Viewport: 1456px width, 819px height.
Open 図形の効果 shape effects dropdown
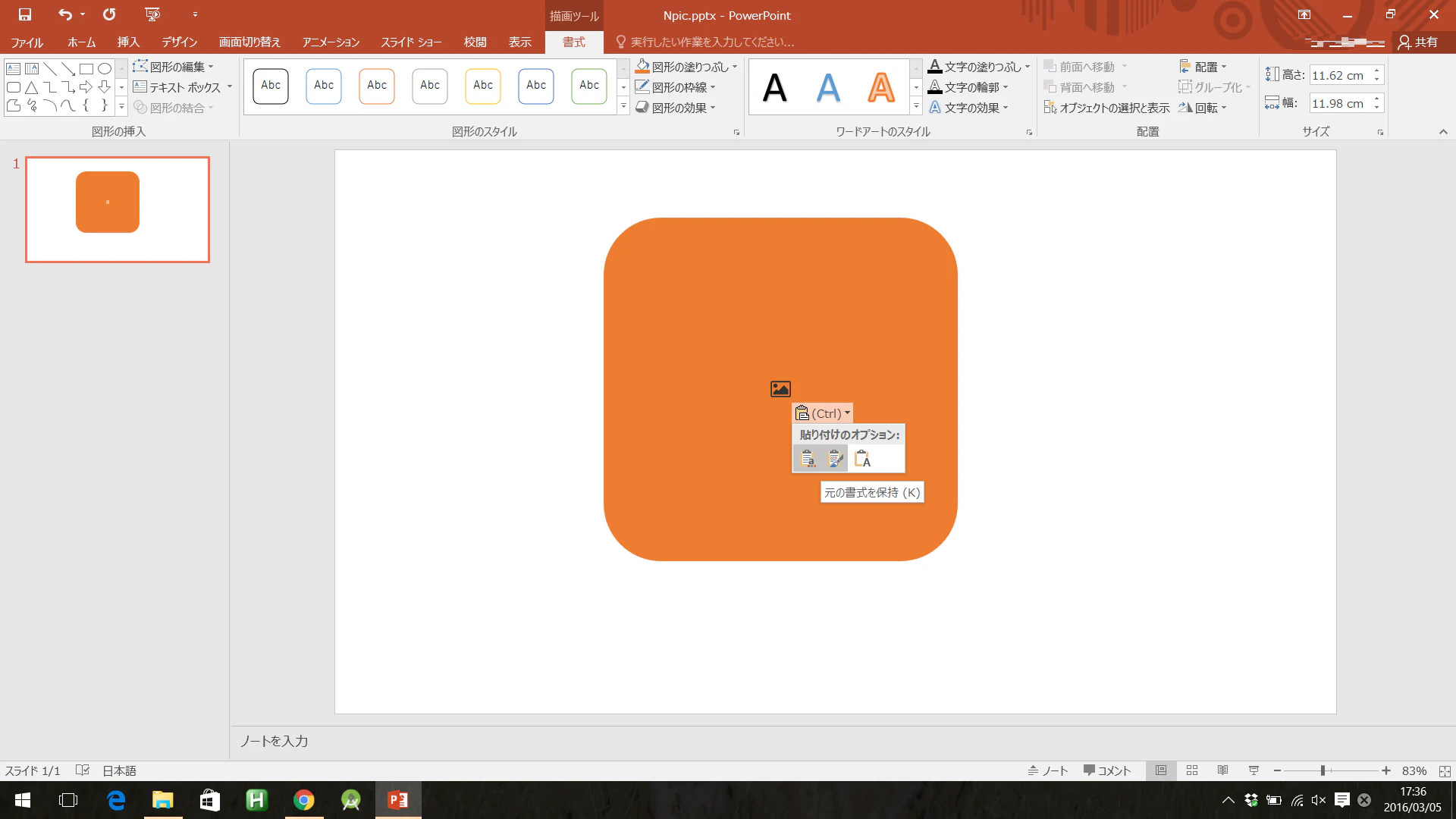[676, 108]
